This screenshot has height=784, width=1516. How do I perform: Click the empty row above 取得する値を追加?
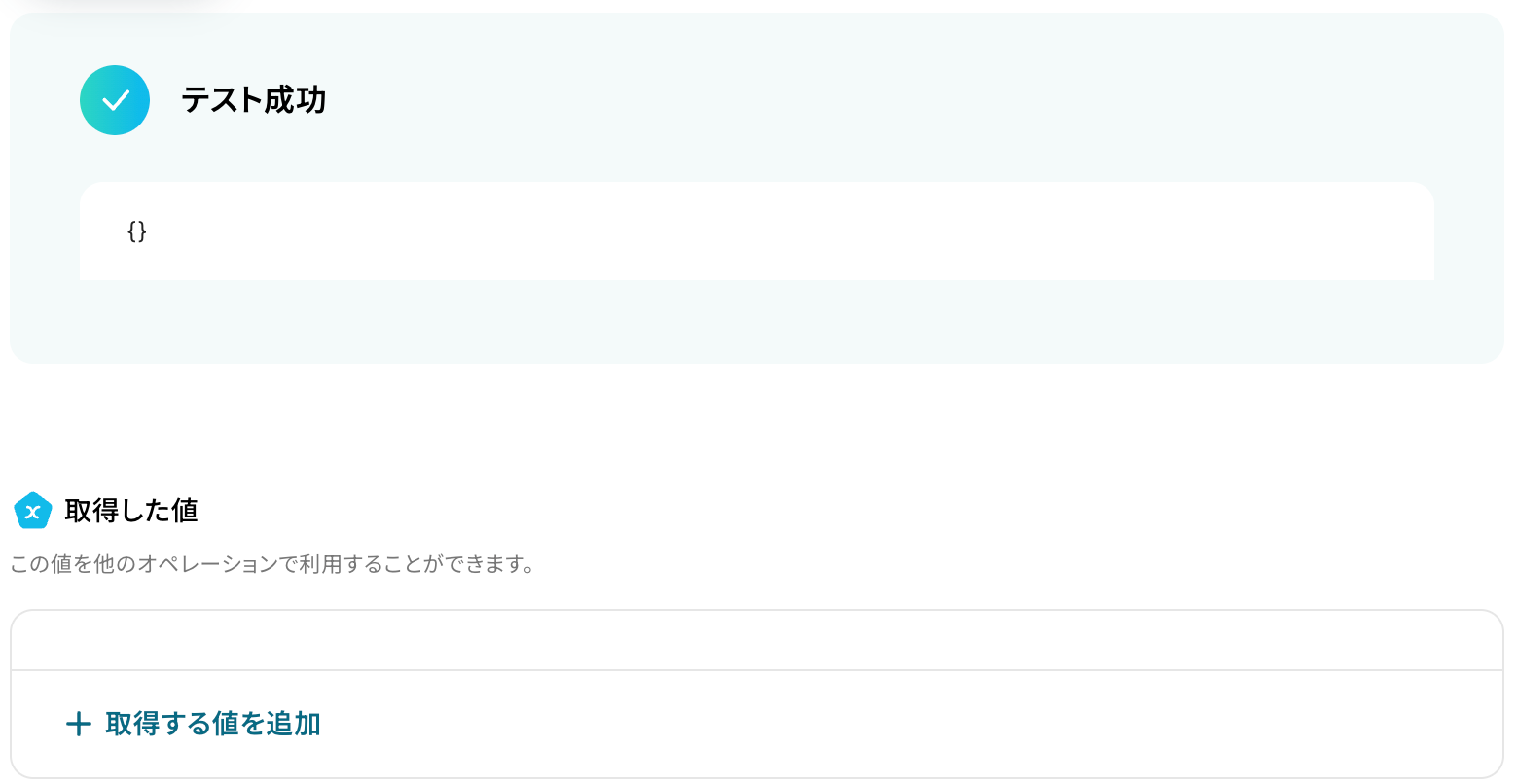[757, 641]
